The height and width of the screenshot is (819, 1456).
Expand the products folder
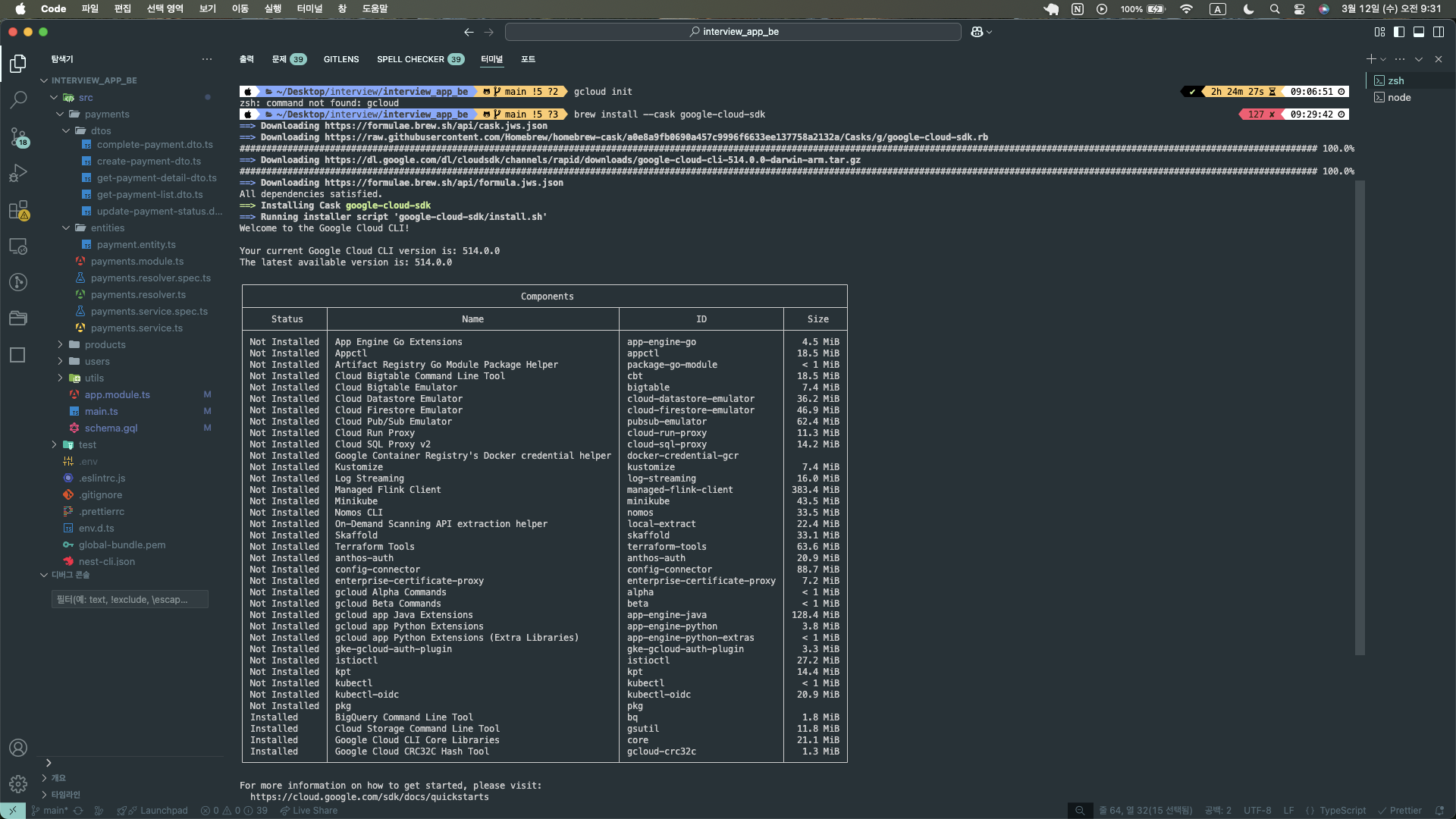click(x=105, y=344)
